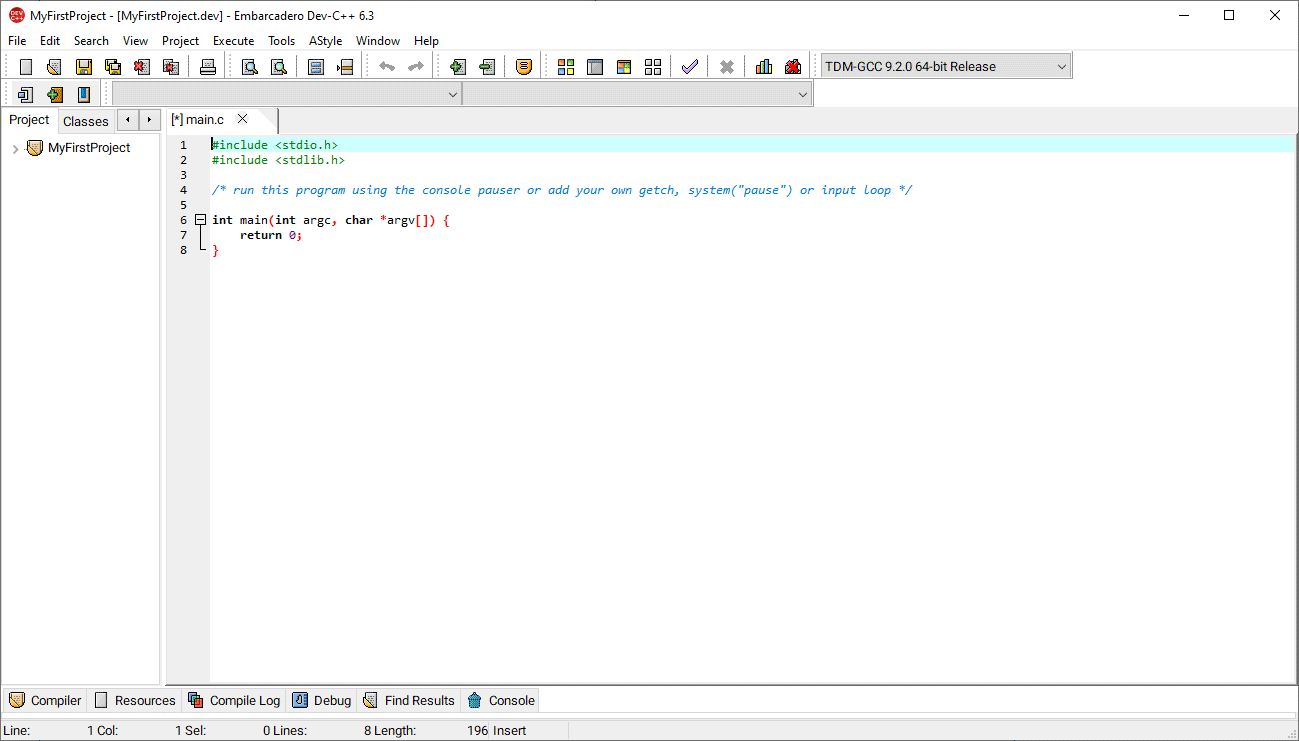Open the TDM-GCC compiler set dropdown
The width and height of the screenshot is (1299, 741).
(x=945, y=67)
